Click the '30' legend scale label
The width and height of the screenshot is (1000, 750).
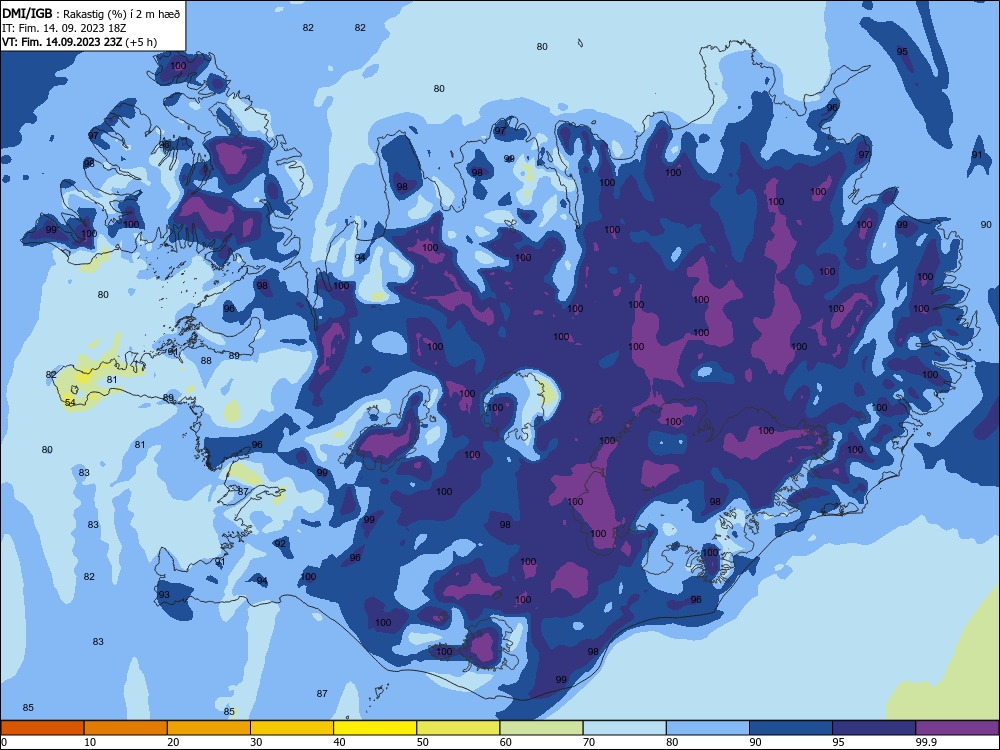256,742
